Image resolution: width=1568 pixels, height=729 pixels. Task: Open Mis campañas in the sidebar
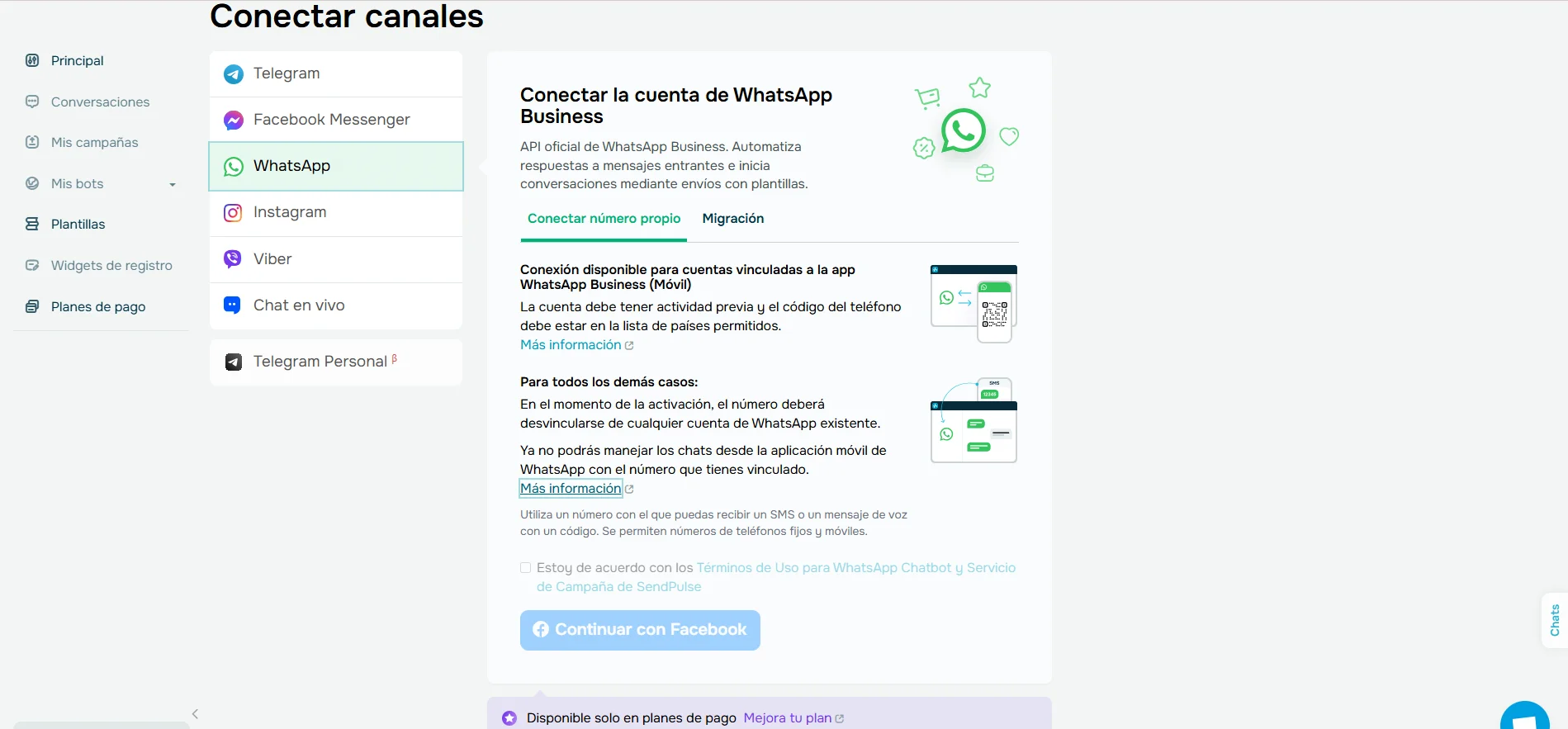click(x=95, y=142)
